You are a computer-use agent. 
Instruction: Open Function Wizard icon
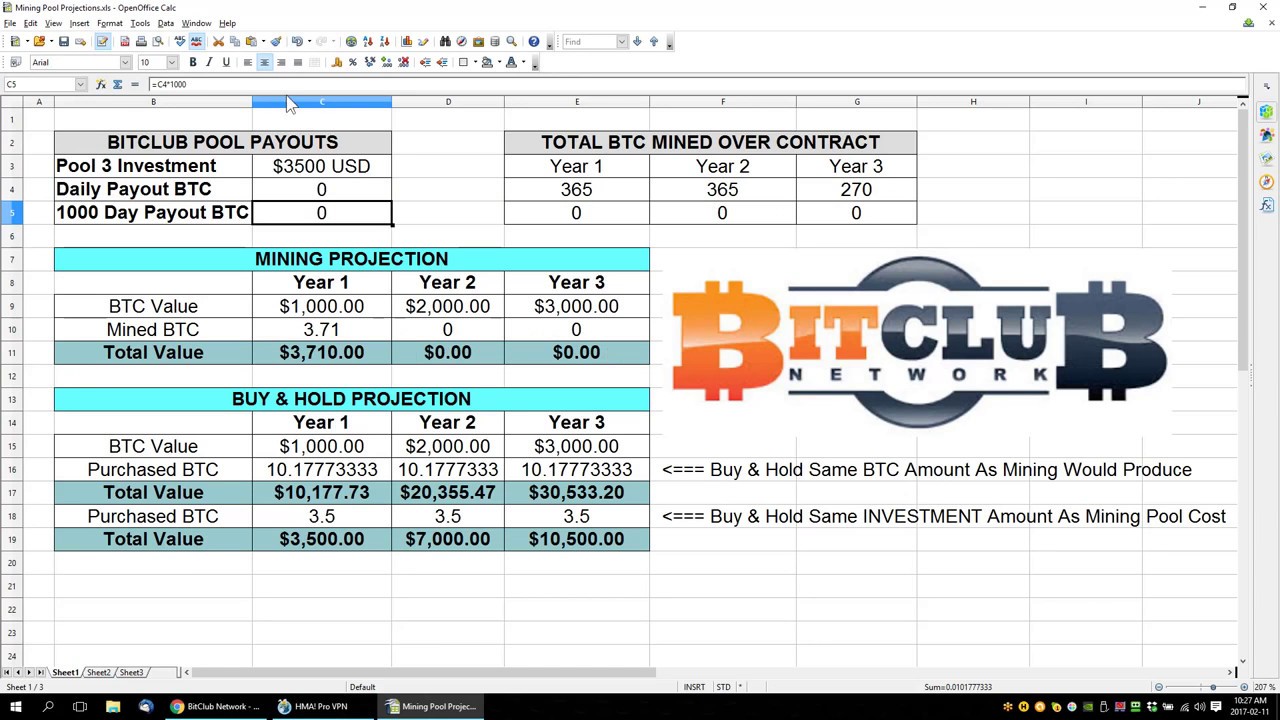[101, 84]
